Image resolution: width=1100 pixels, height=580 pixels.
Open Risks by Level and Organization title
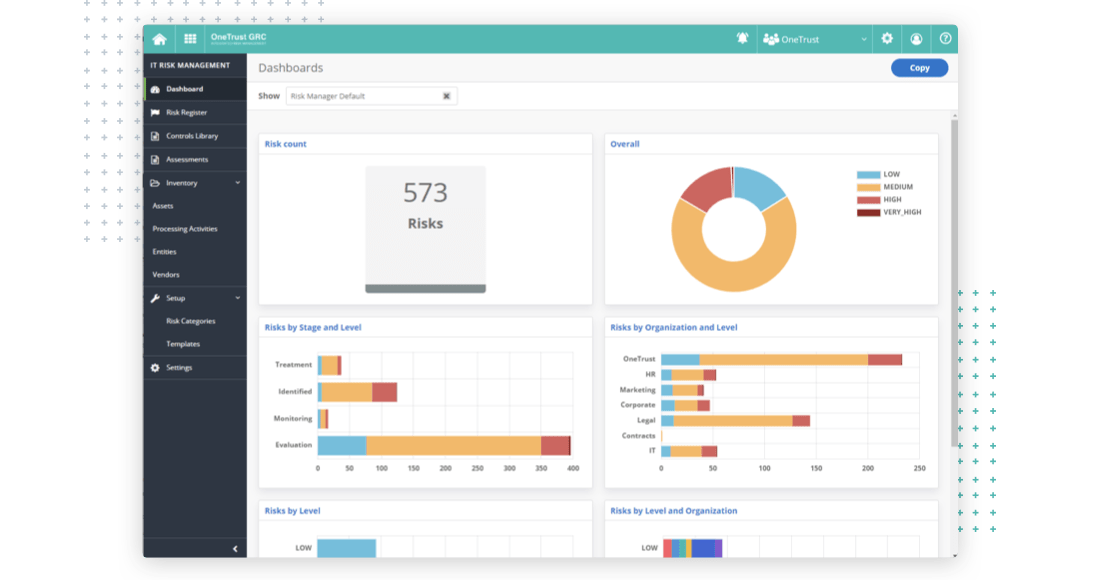point(673,511)
